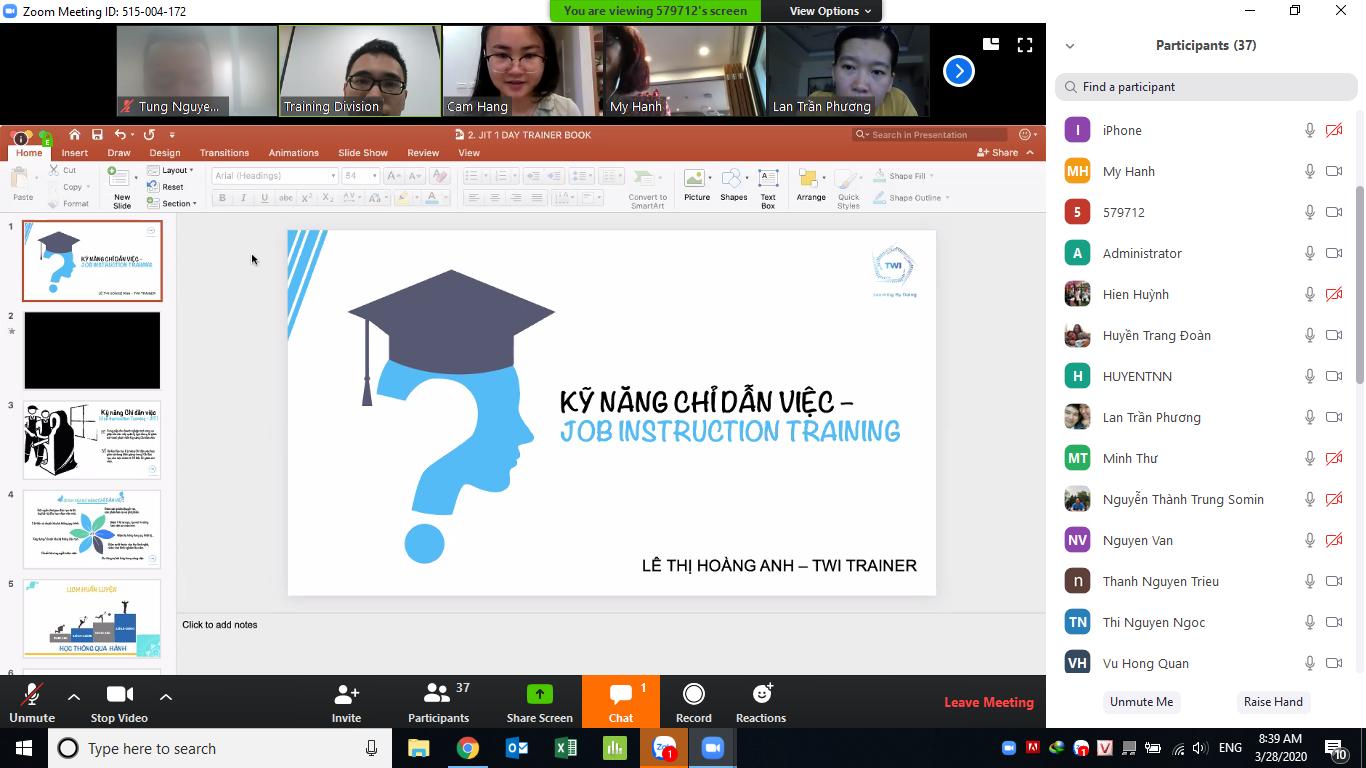Expand audio options arrow beside Unmute

(x=74, y=697)
